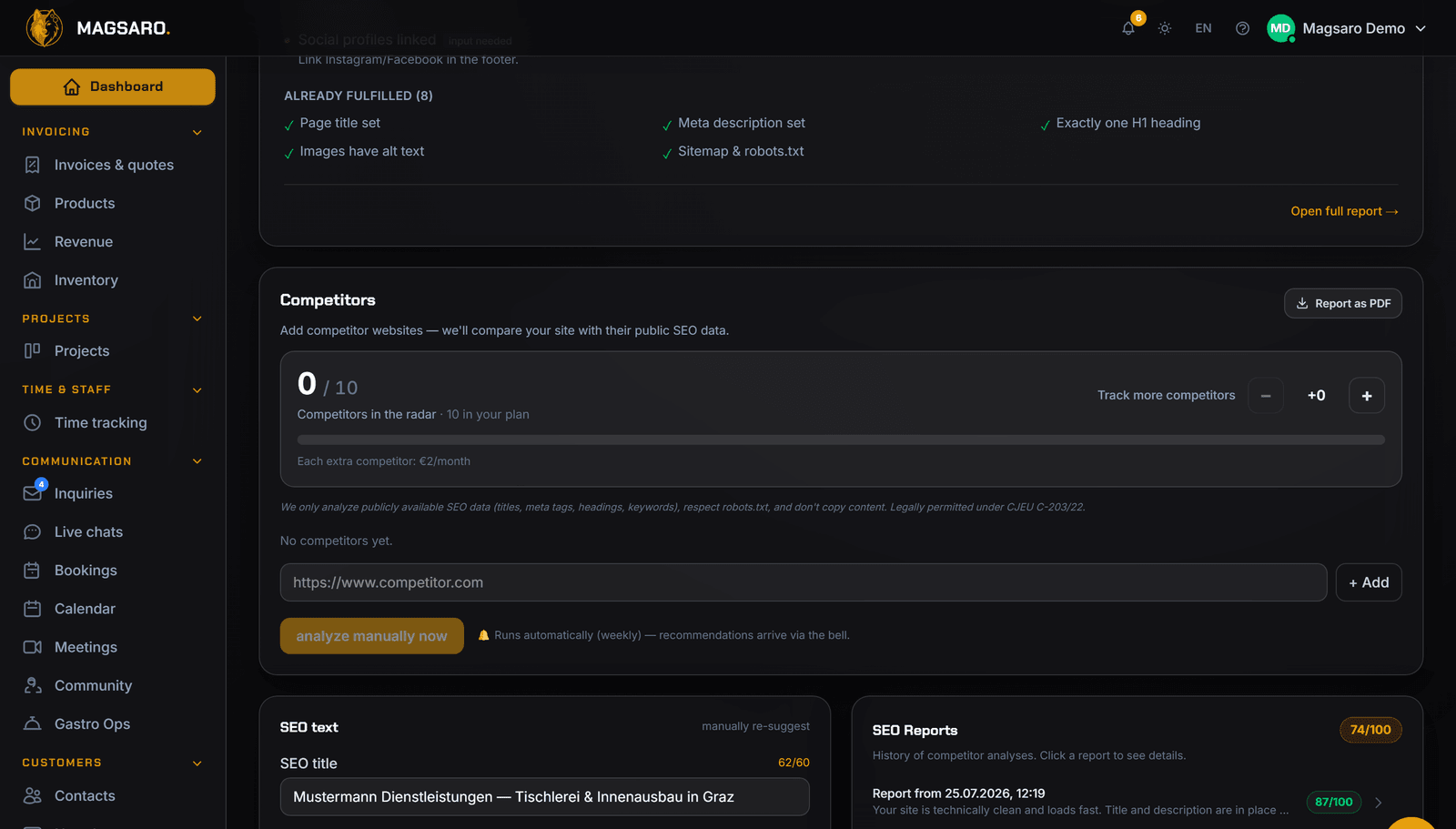Collapse the Time & Staff section
The height and width of the screenshot is (829, 1456).
point(197,389)
